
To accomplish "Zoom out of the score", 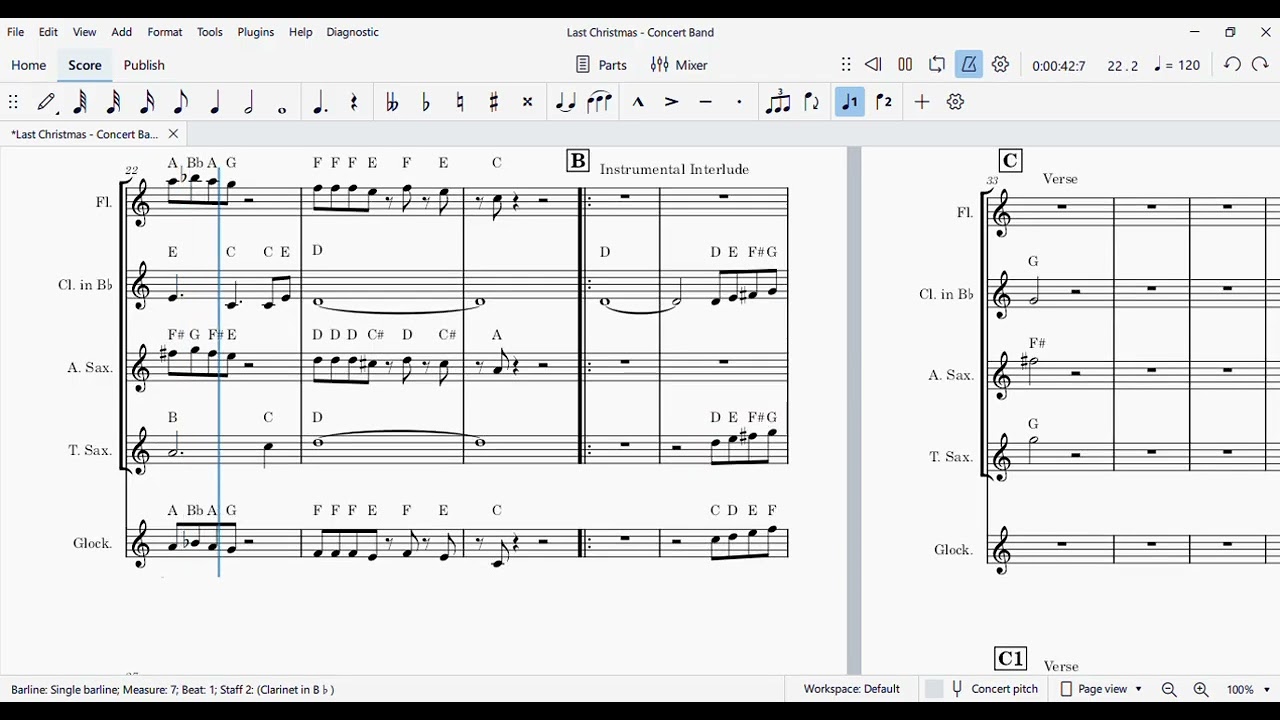I will (x=1169, y=690).
